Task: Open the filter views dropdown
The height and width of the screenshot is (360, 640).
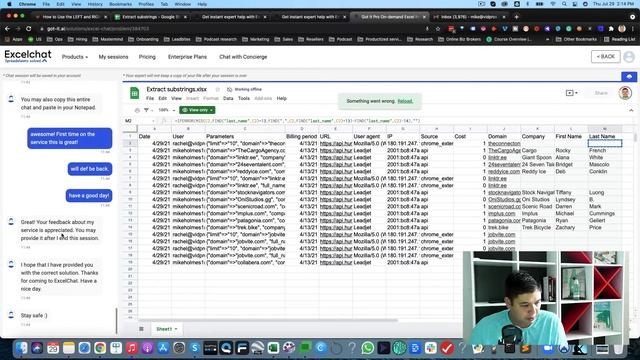Action: [x=148, y=110]
